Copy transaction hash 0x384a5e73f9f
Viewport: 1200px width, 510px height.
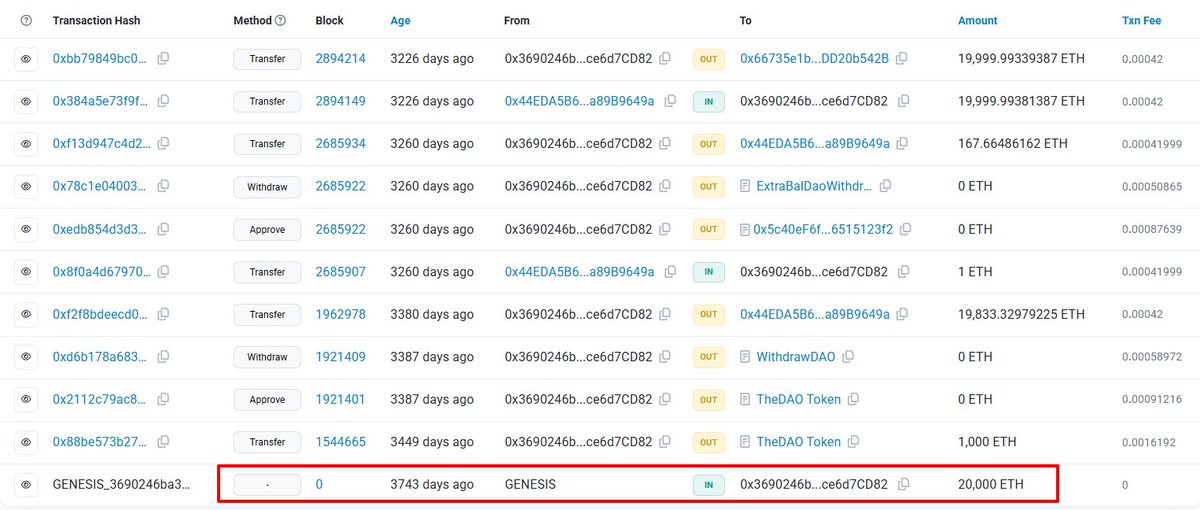(x=163, y=101)
